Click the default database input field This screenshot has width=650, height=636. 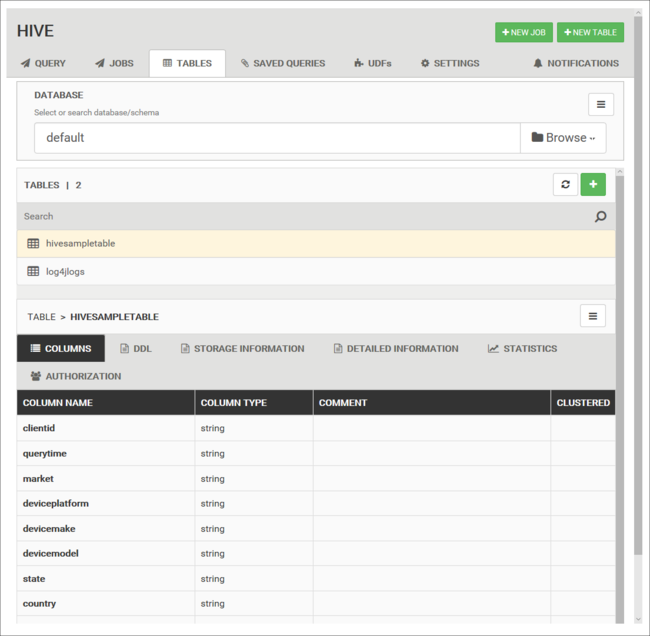(277, 138)
